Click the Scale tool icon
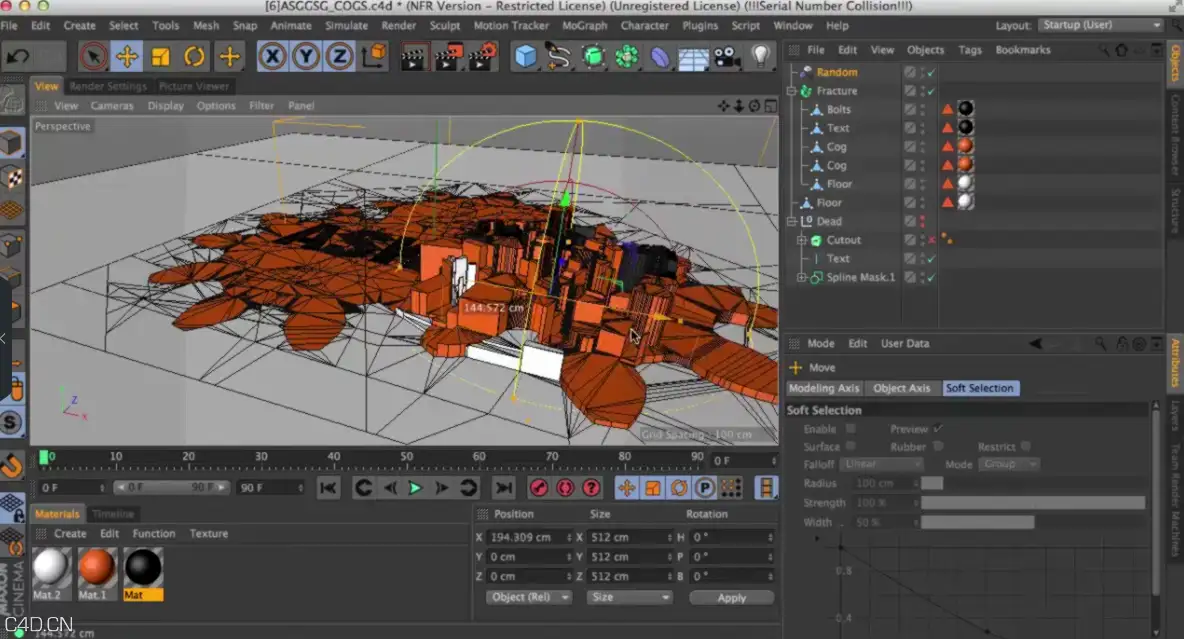This screenshot has height=639, width=1184. pos(160,57)
